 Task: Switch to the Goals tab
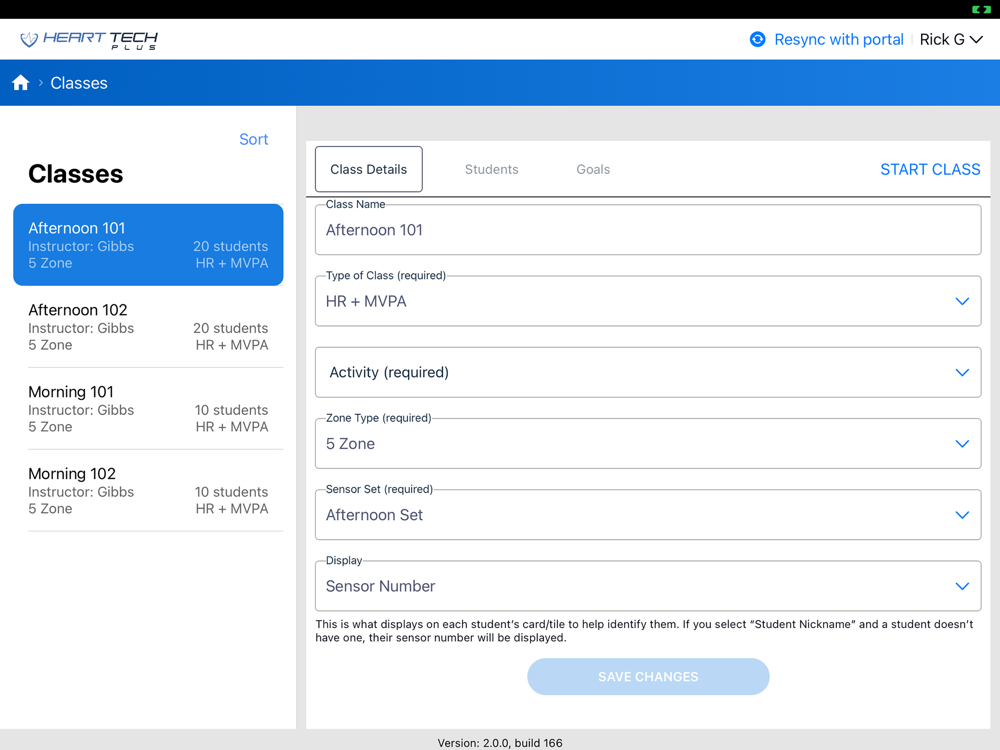pos(593,169)
